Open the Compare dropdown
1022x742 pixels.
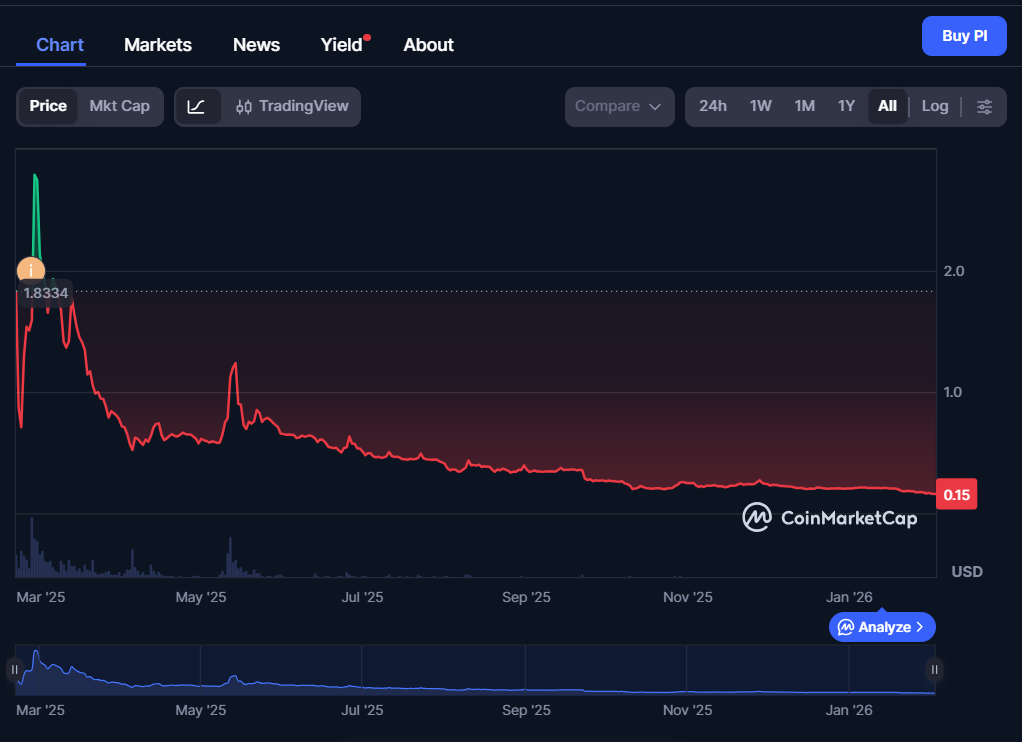click(619, 106)
